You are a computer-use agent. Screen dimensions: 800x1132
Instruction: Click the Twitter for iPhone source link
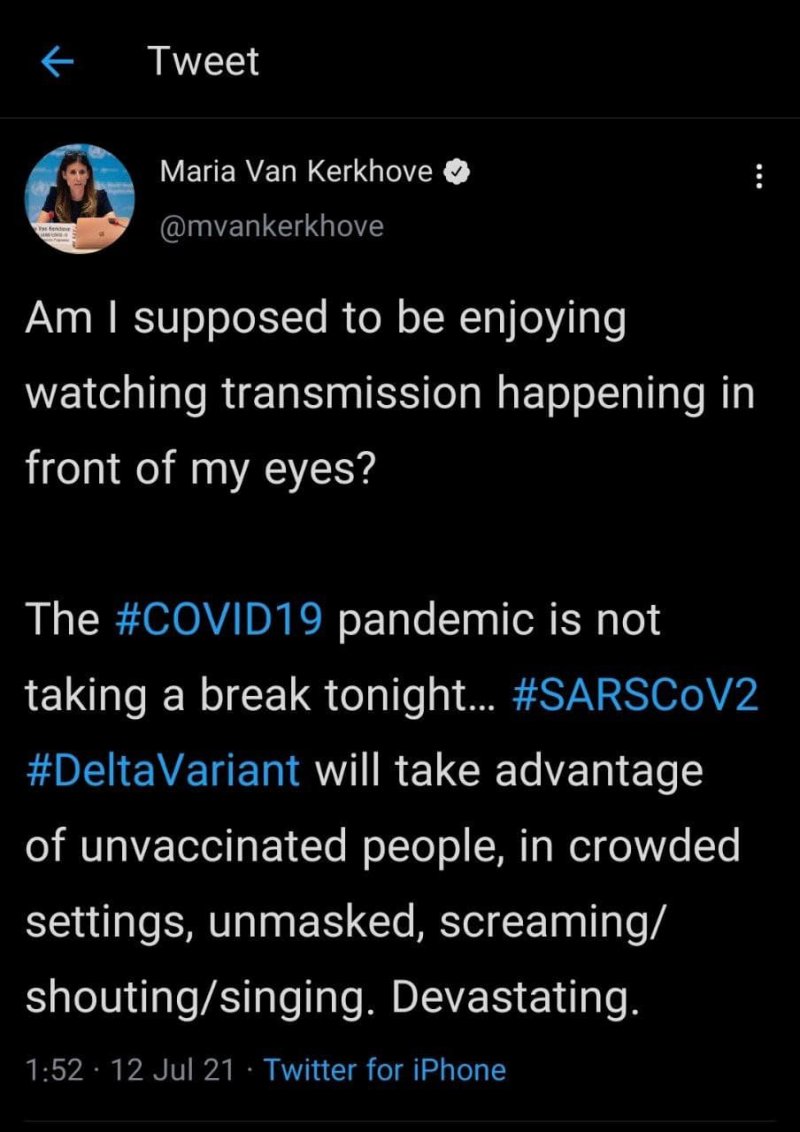[x=385, y=1070]
